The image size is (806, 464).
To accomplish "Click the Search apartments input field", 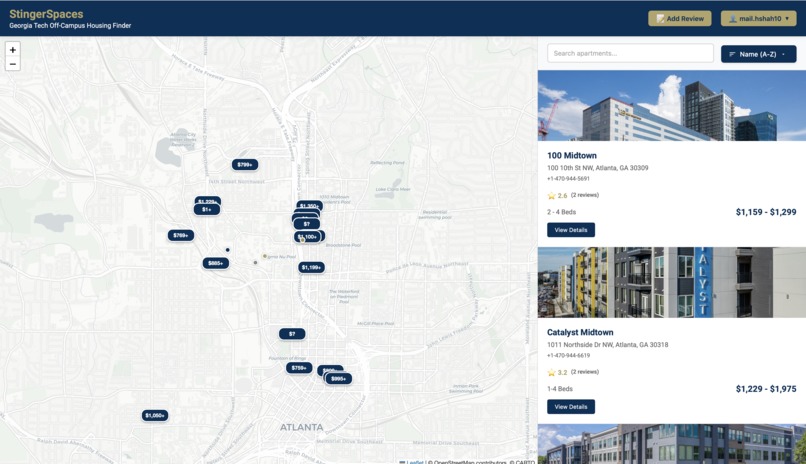I will coord(630,53).
